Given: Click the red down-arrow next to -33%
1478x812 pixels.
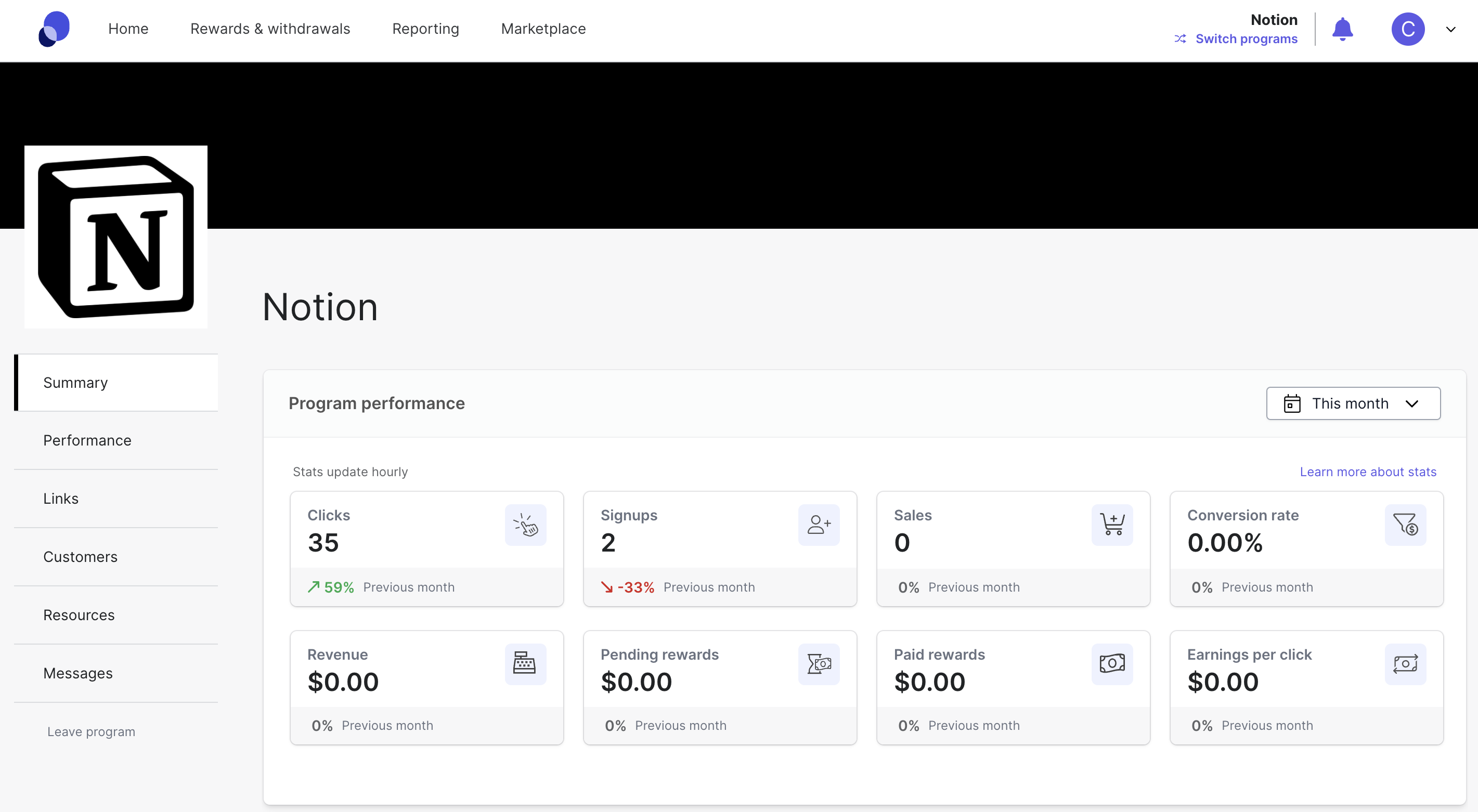Looking at the screenshot, I should 606,586.
